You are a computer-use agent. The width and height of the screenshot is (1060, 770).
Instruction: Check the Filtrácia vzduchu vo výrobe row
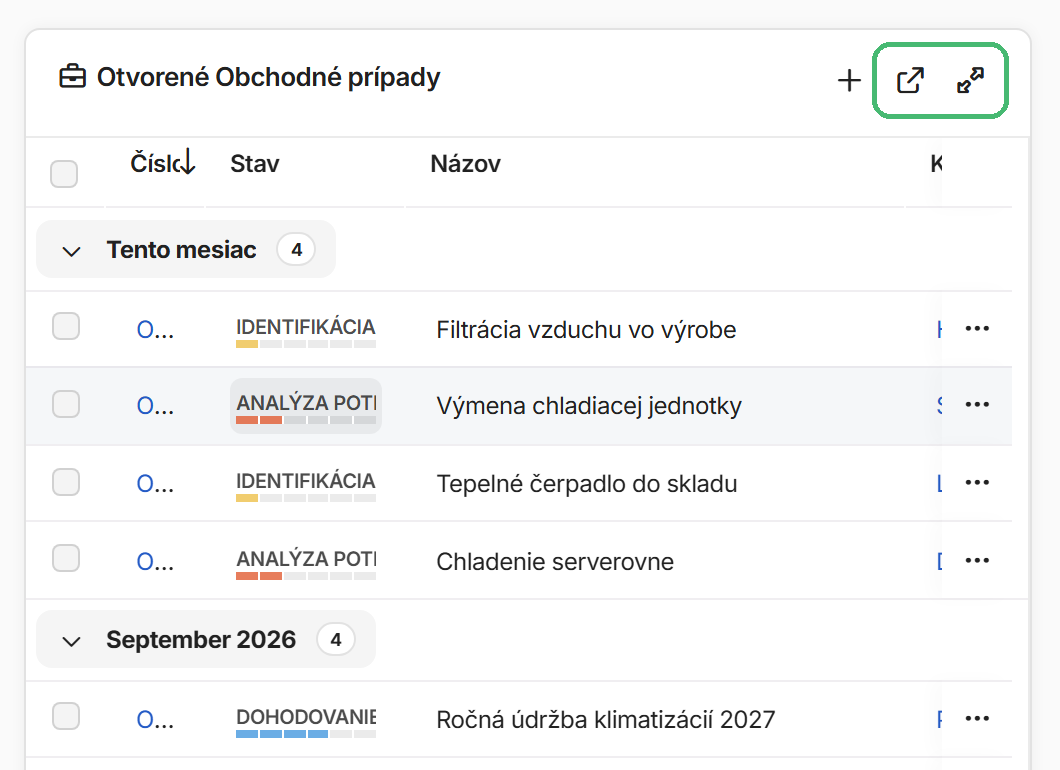pos(66,327)
